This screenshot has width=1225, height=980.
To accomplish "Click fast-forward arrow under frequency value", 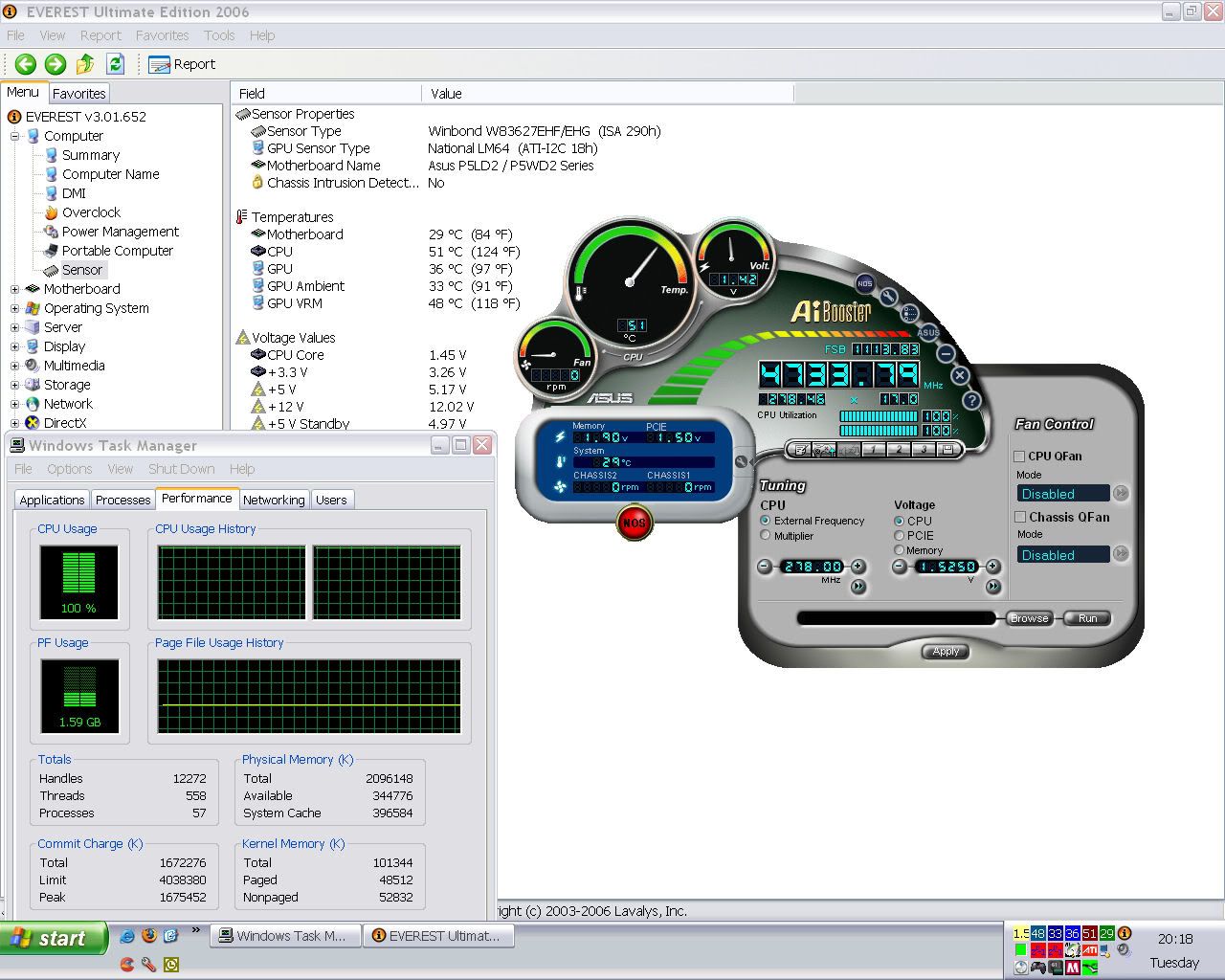I will pos(858,587).
